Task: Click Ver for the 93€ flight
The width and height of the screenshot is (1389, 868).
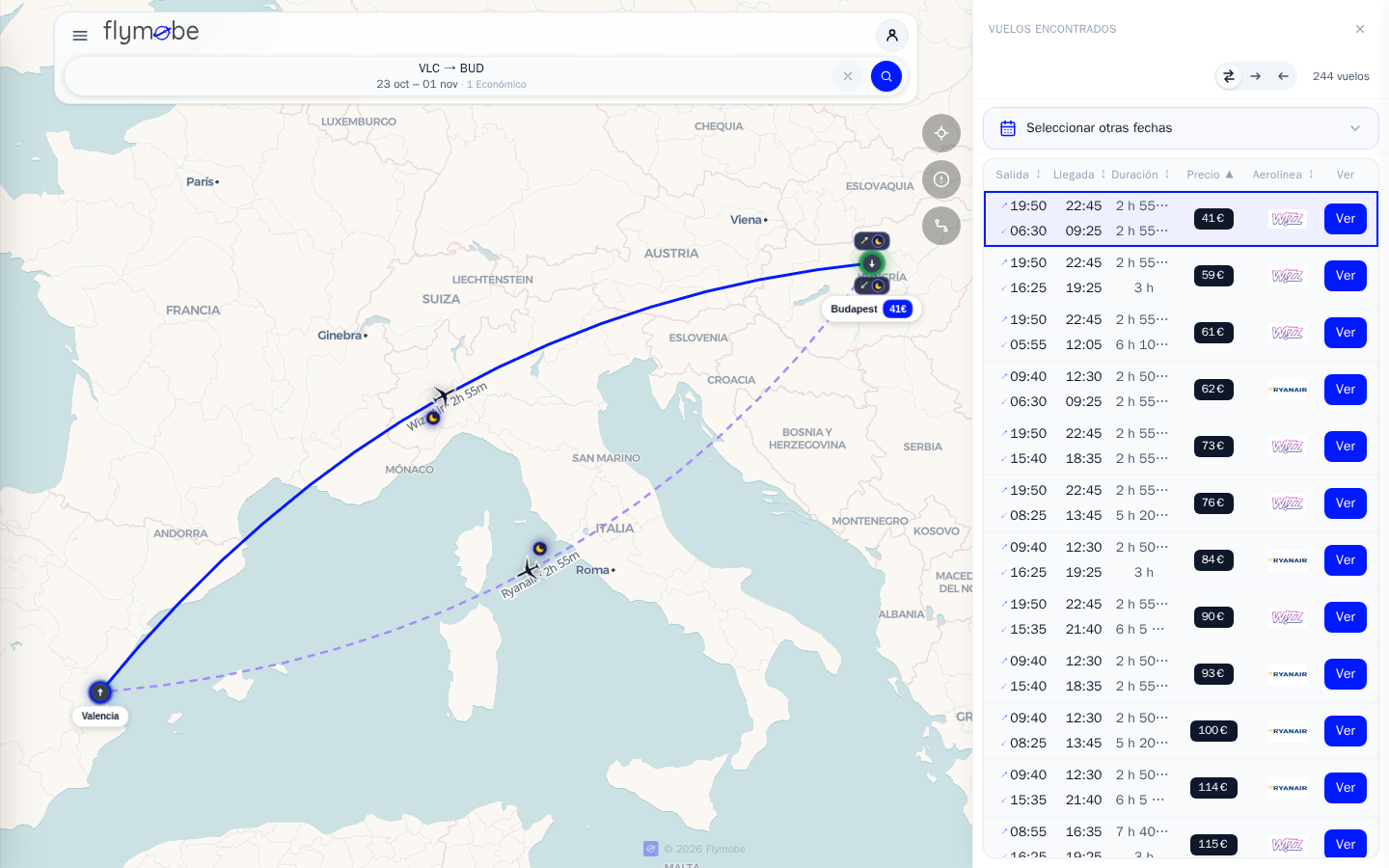Action: [x=1346, y=674]
